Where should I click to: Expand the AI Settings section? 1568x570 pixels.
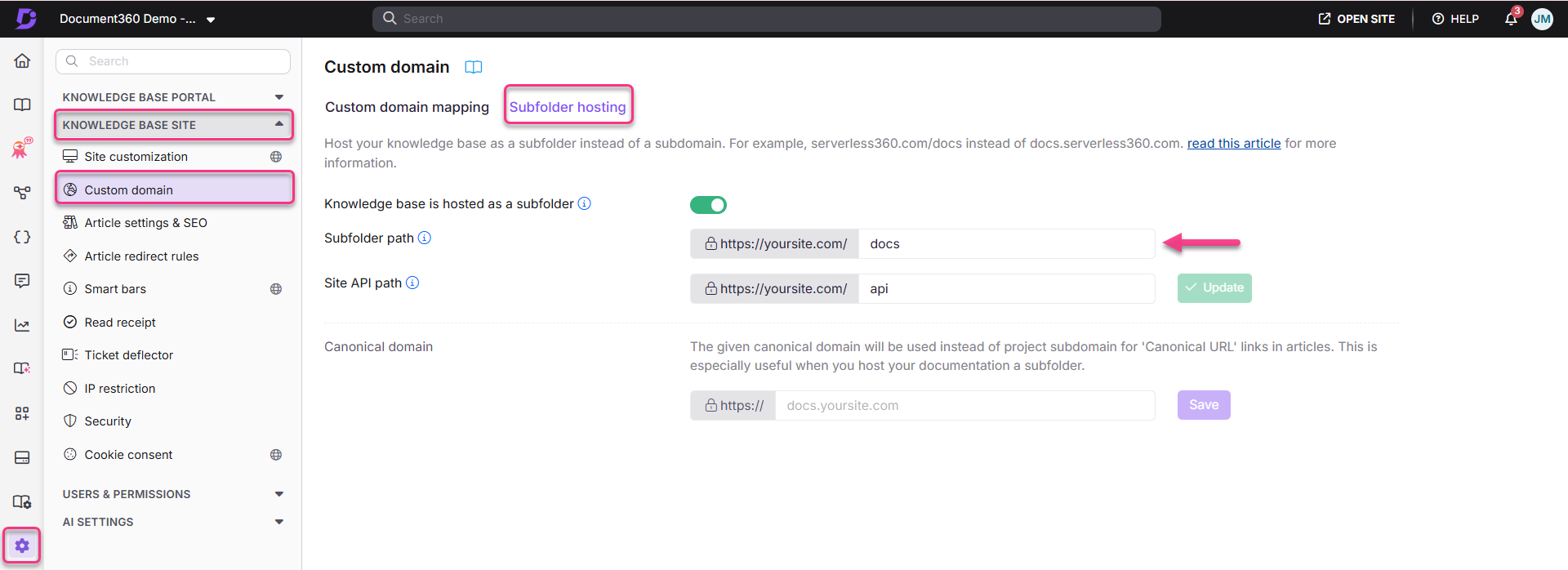point(173,522)
